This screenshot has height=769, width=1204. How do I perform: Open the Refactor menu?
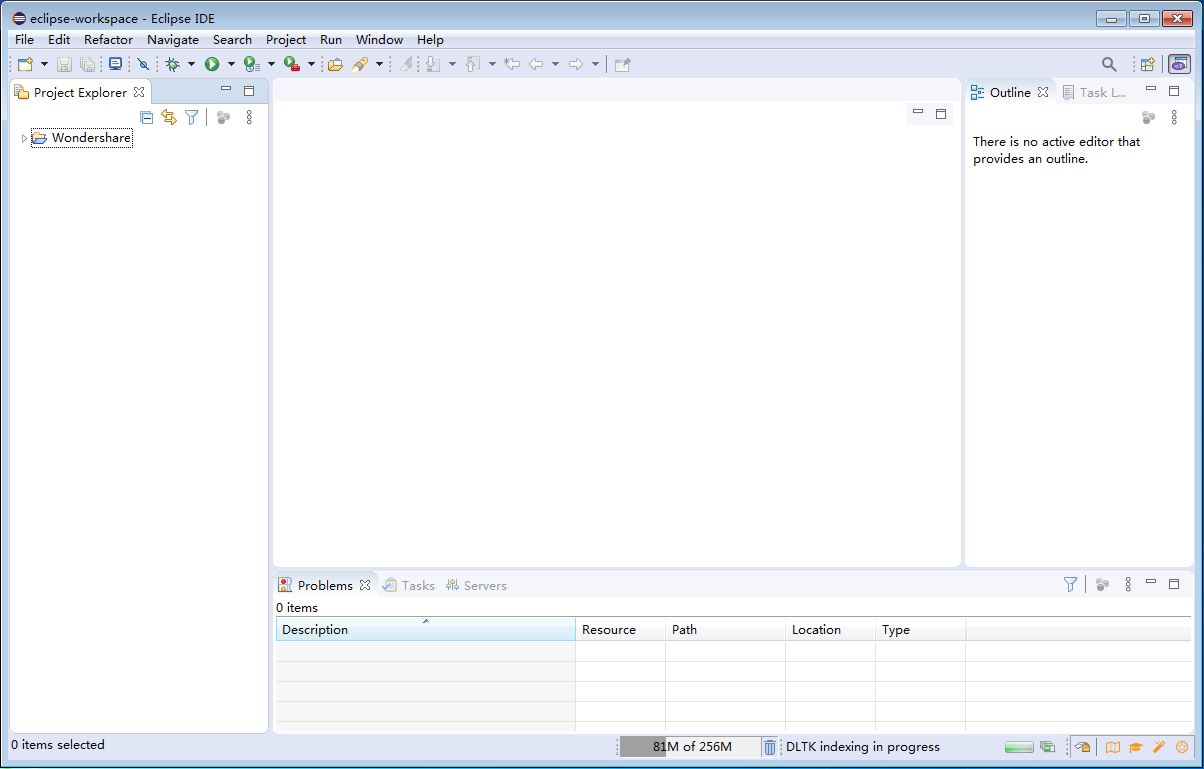pyautogui.click(x=108, y=40)
